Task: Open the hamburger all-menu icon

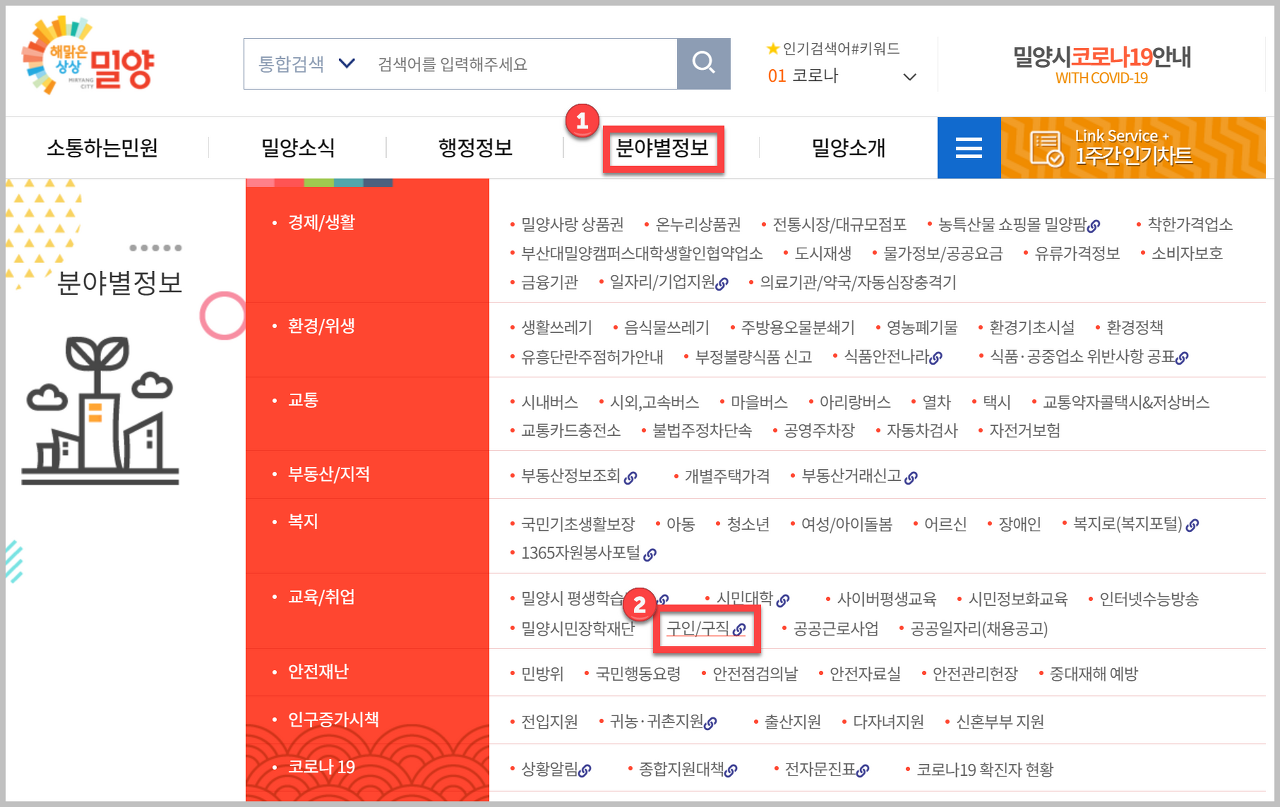Action: [968, 148]
